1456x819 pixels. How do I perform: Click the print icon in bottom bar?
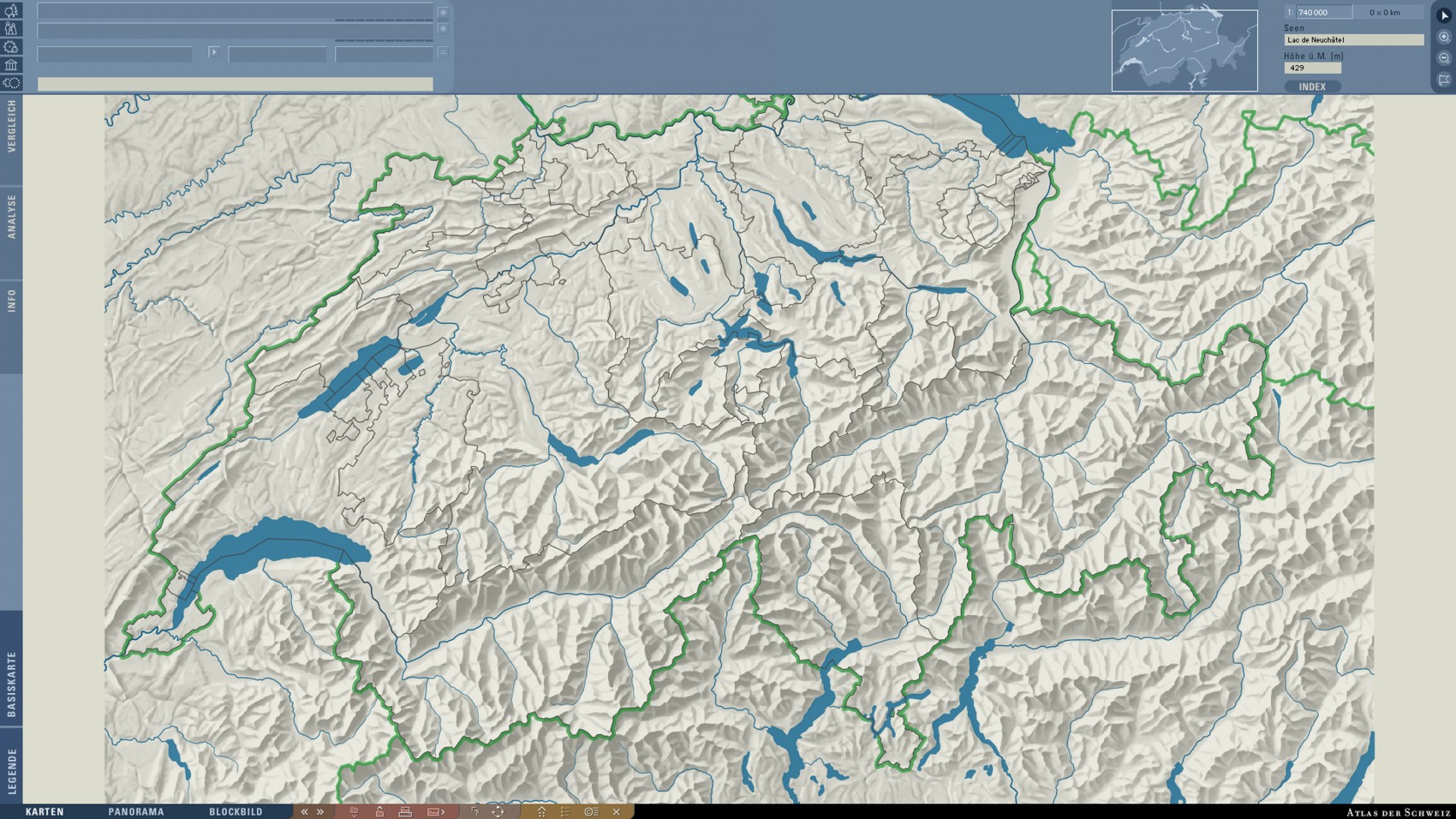click(x=406, y=811)
